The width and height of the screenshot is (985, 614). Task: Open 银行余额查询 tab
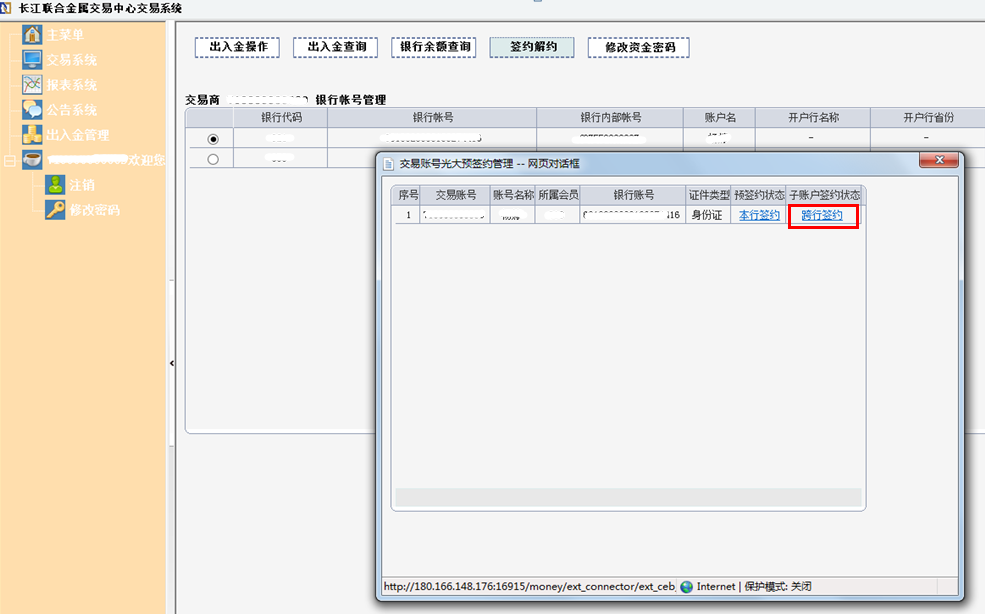click(433, 47)
